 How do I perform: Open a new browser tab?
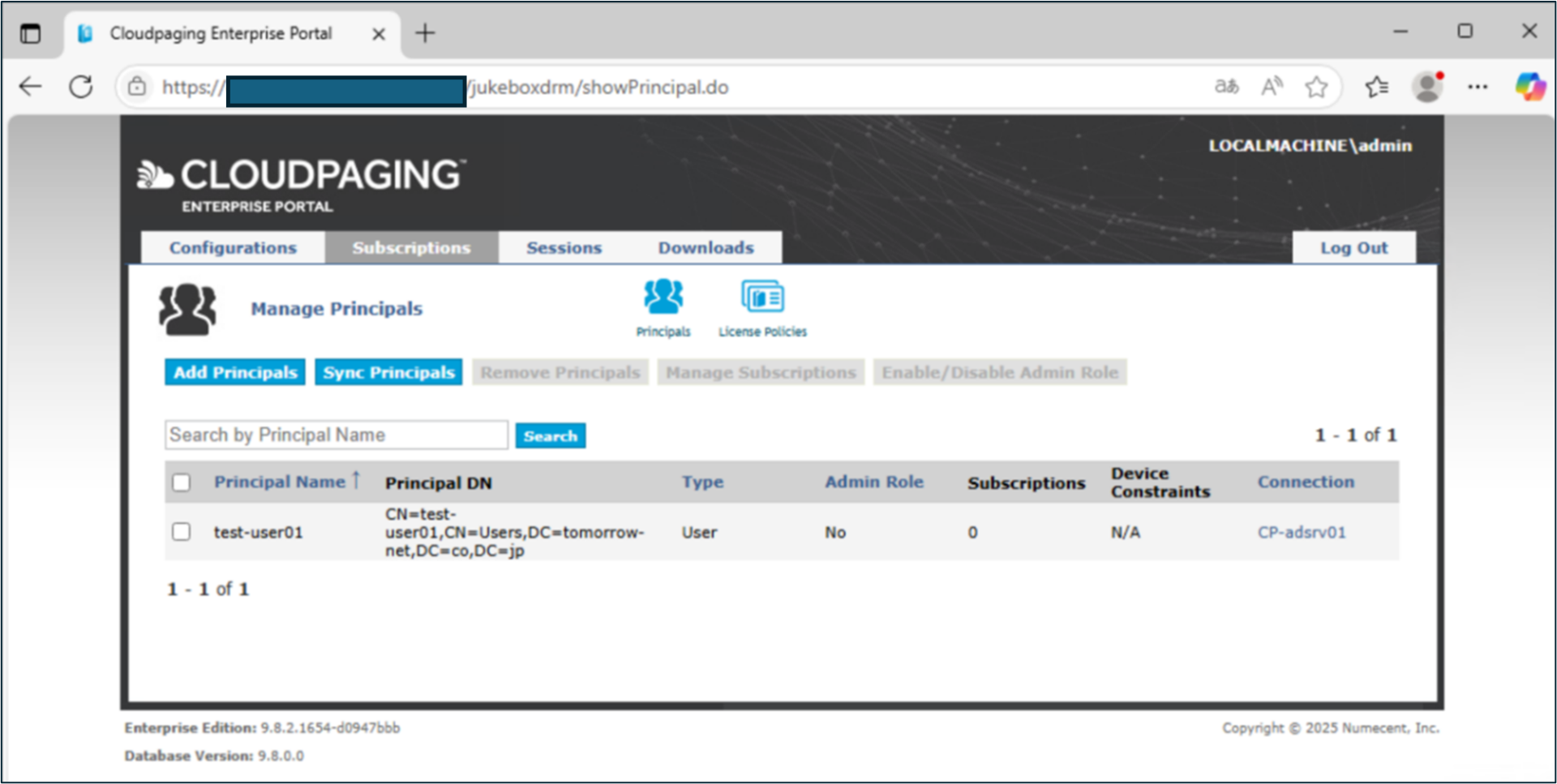click(x=425, y=33)
